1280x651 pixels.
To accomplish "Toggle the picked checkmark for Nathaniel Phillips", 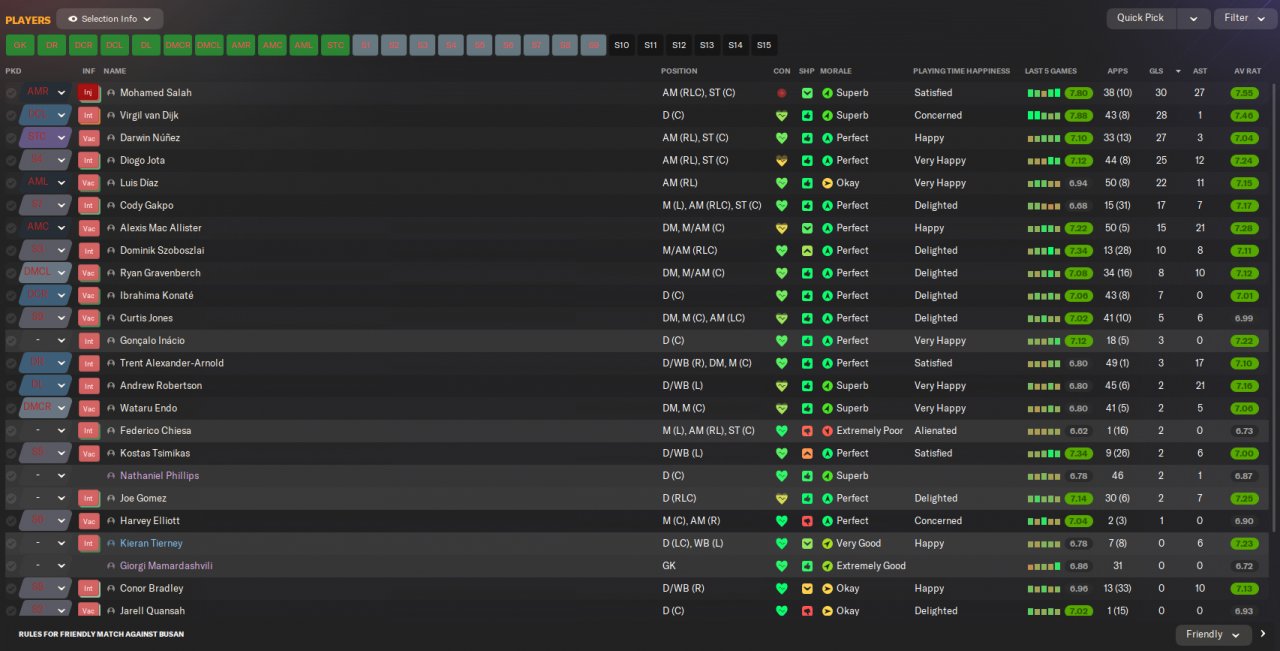I will click(11, 476).
